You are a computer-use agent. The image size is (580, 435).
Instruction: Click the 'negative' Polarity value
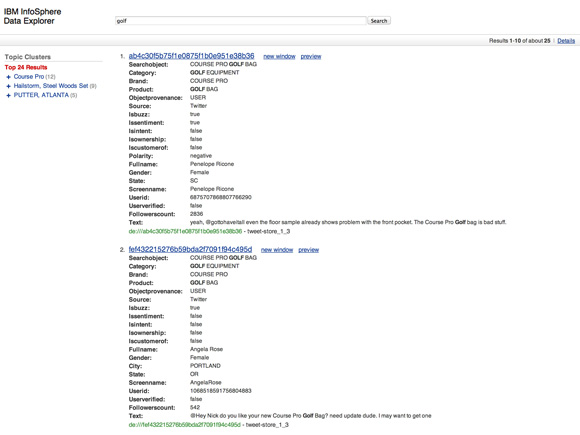click(201, 156)
